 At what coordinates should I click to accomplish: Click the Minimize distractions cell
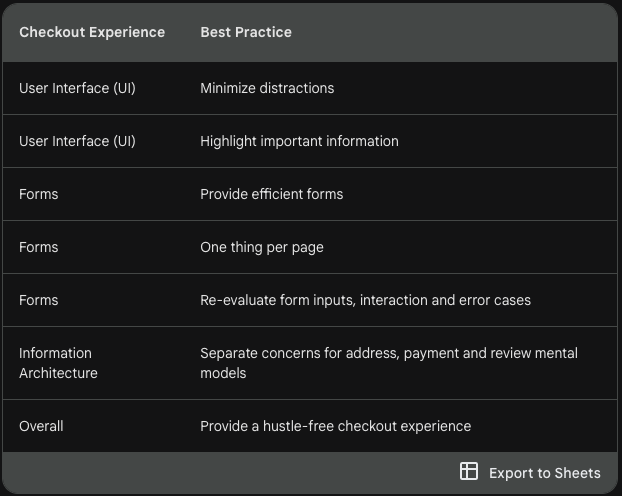coord(267,88)
